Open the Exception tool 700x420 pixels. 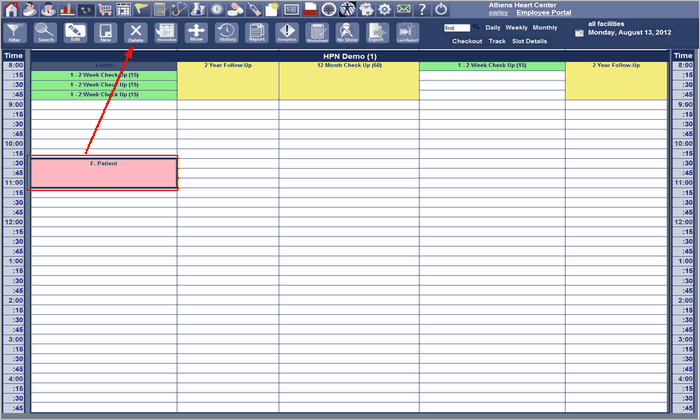click(286, 32)
